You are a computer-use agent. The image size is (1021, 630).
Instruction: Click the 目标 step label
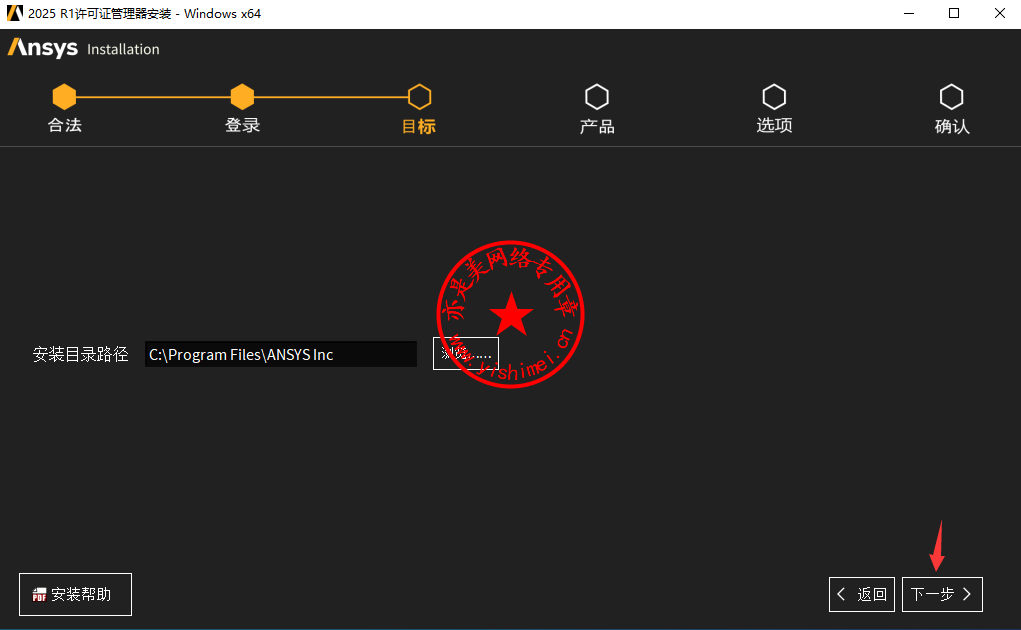[x=419, y=126]
